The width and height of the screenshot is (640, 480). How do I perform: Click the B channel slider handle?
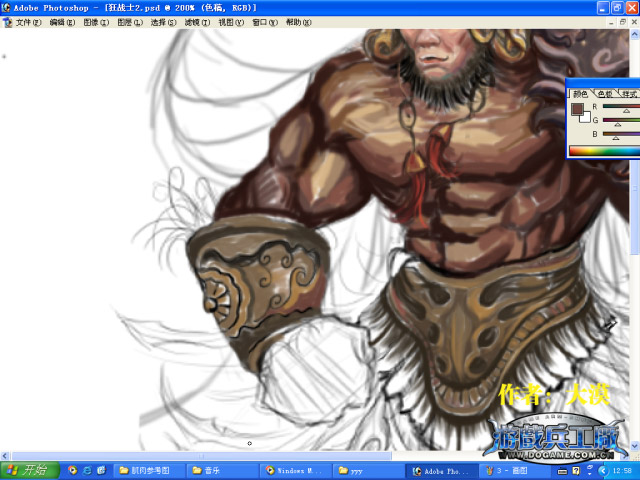click(616, 138)
